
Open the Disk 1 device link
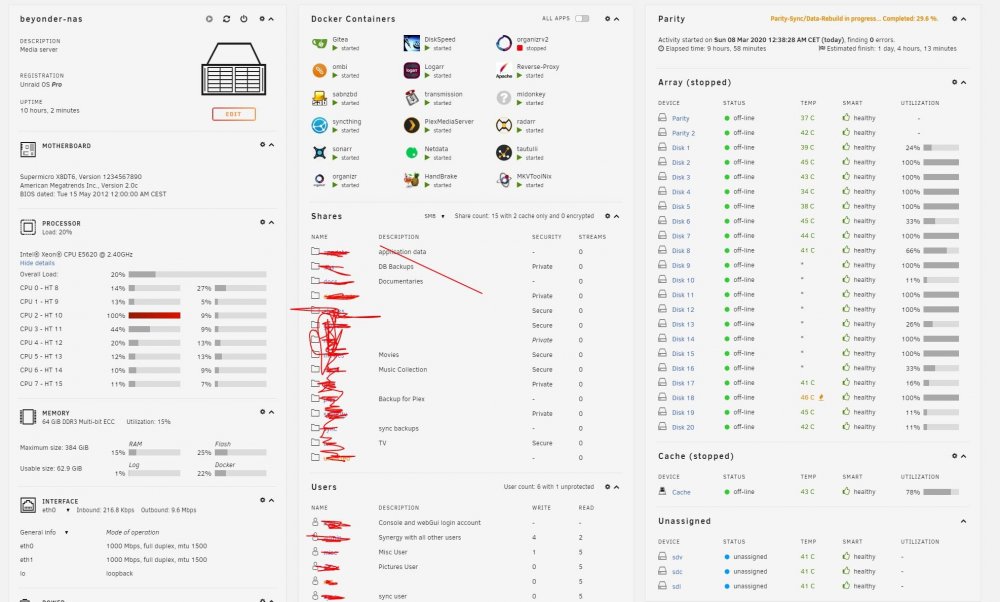click(x=680, y=148)
